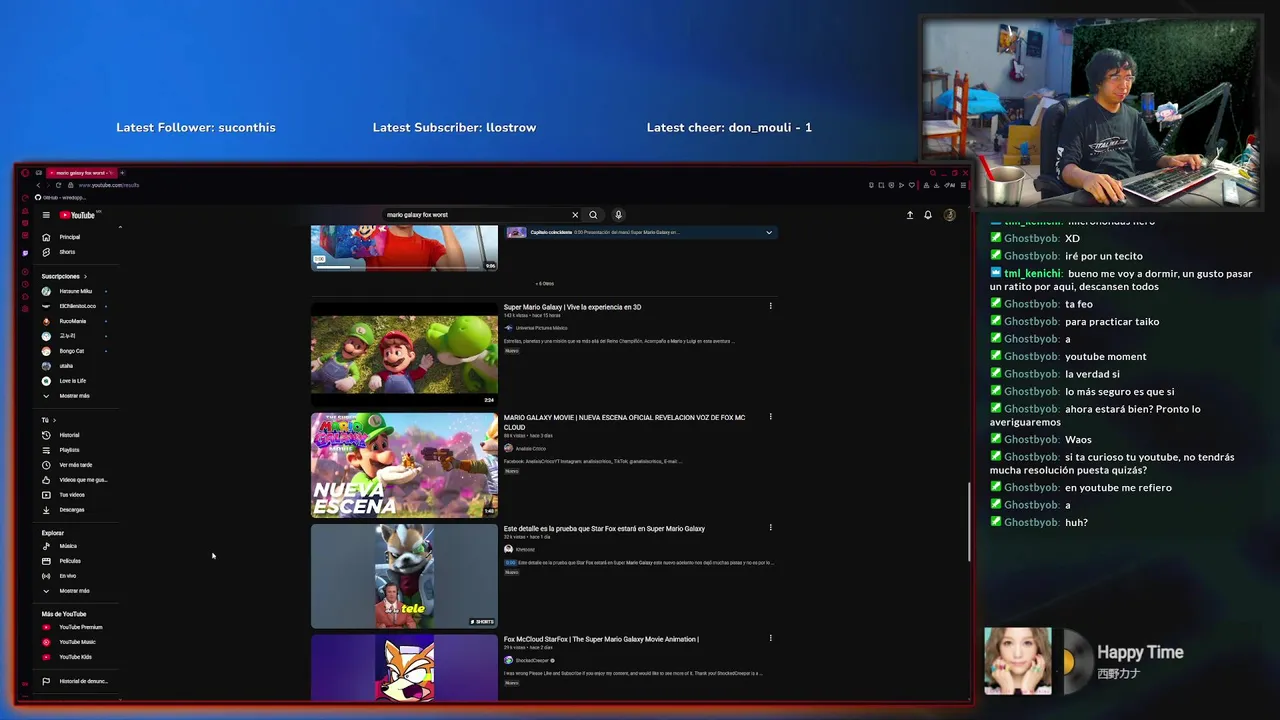Screen dimensions: 1280x720
Task: Click the browser address bar youtube.com/results
Action: point(109,185)
